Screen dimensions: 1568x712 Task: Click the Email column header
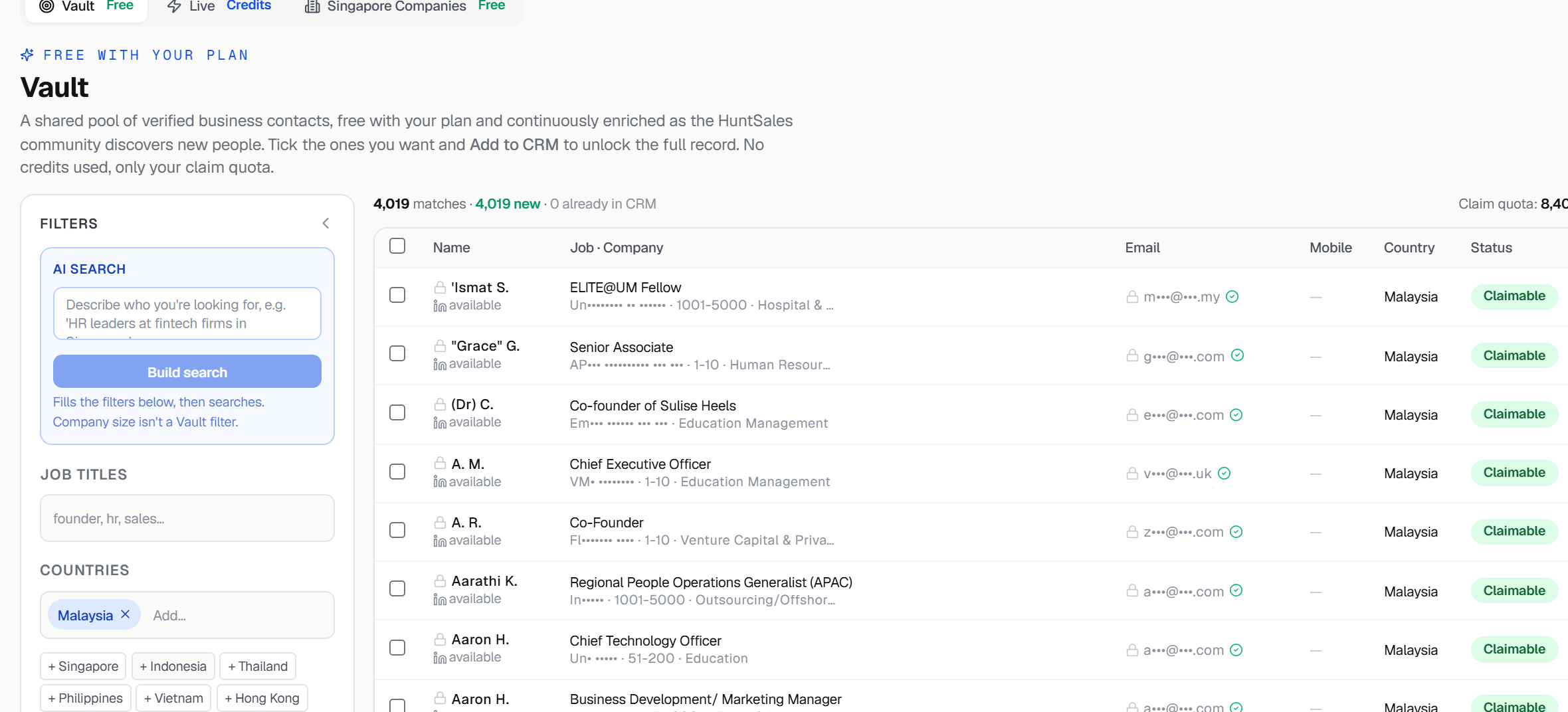tap(1142, 248)
